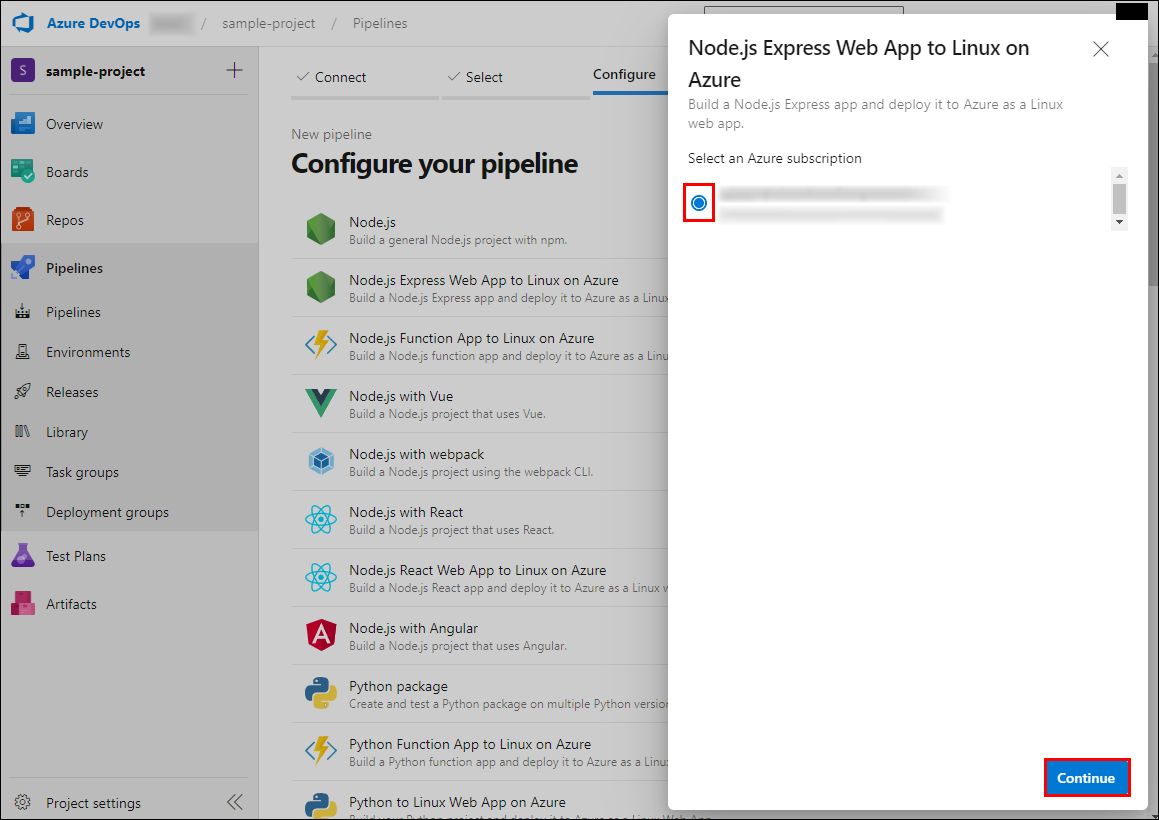Select Python Function App to Linux on Azure
1159x820 pixels.
coord(470,744)
